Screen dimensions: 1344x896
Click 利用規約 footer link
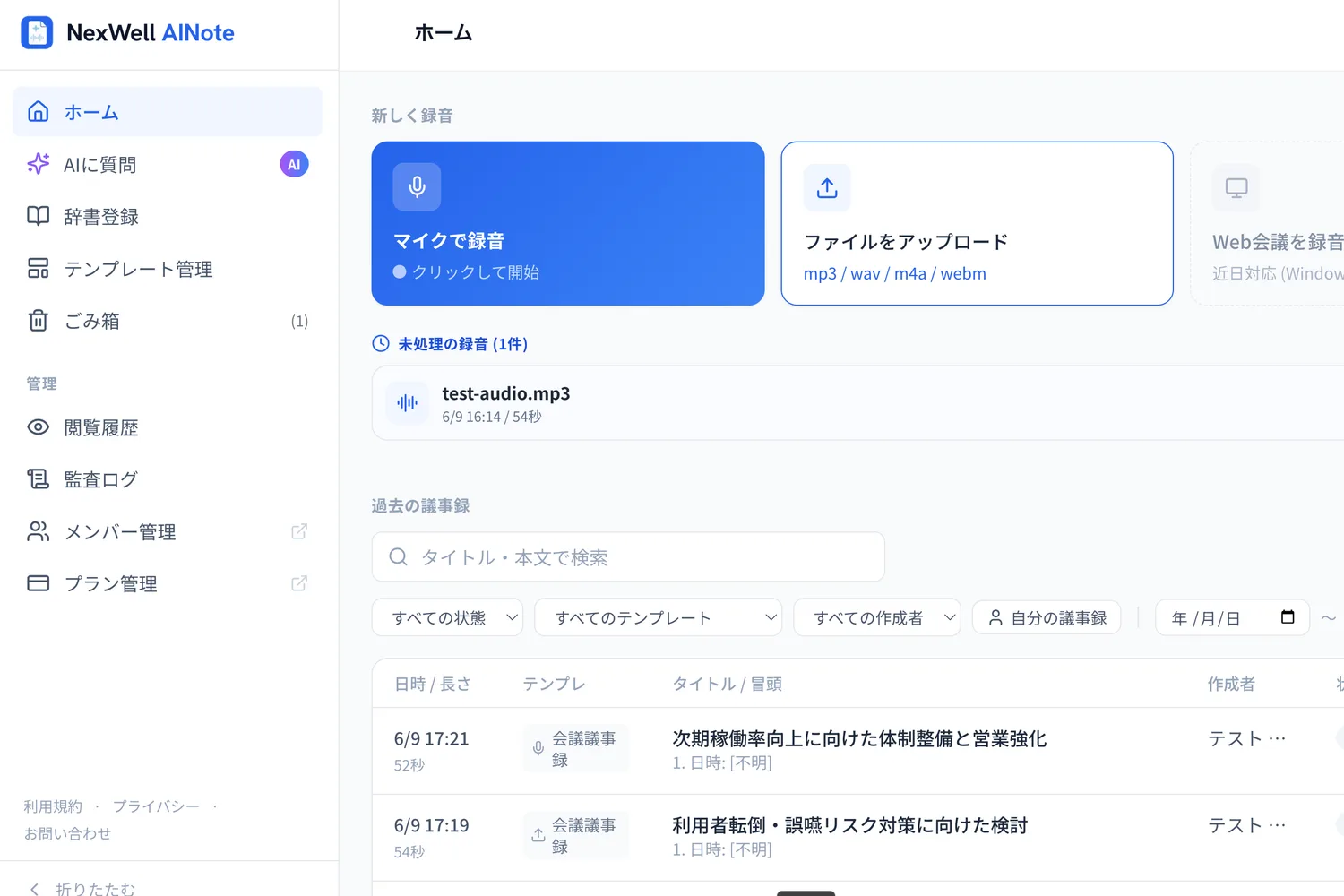tap(53, 806)
